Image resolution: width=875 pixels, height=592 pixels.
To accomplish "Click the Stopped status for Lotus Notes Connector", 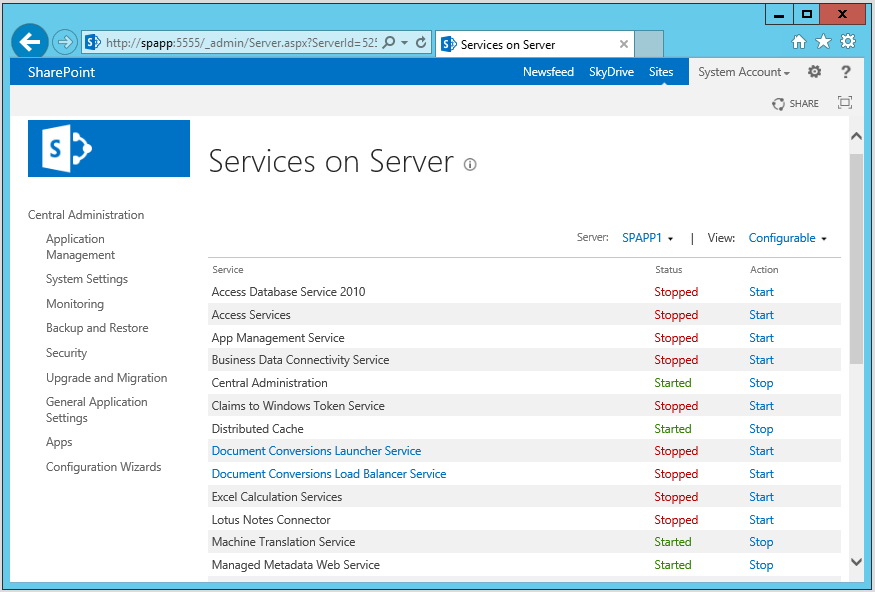I will [x=676, y=519].
